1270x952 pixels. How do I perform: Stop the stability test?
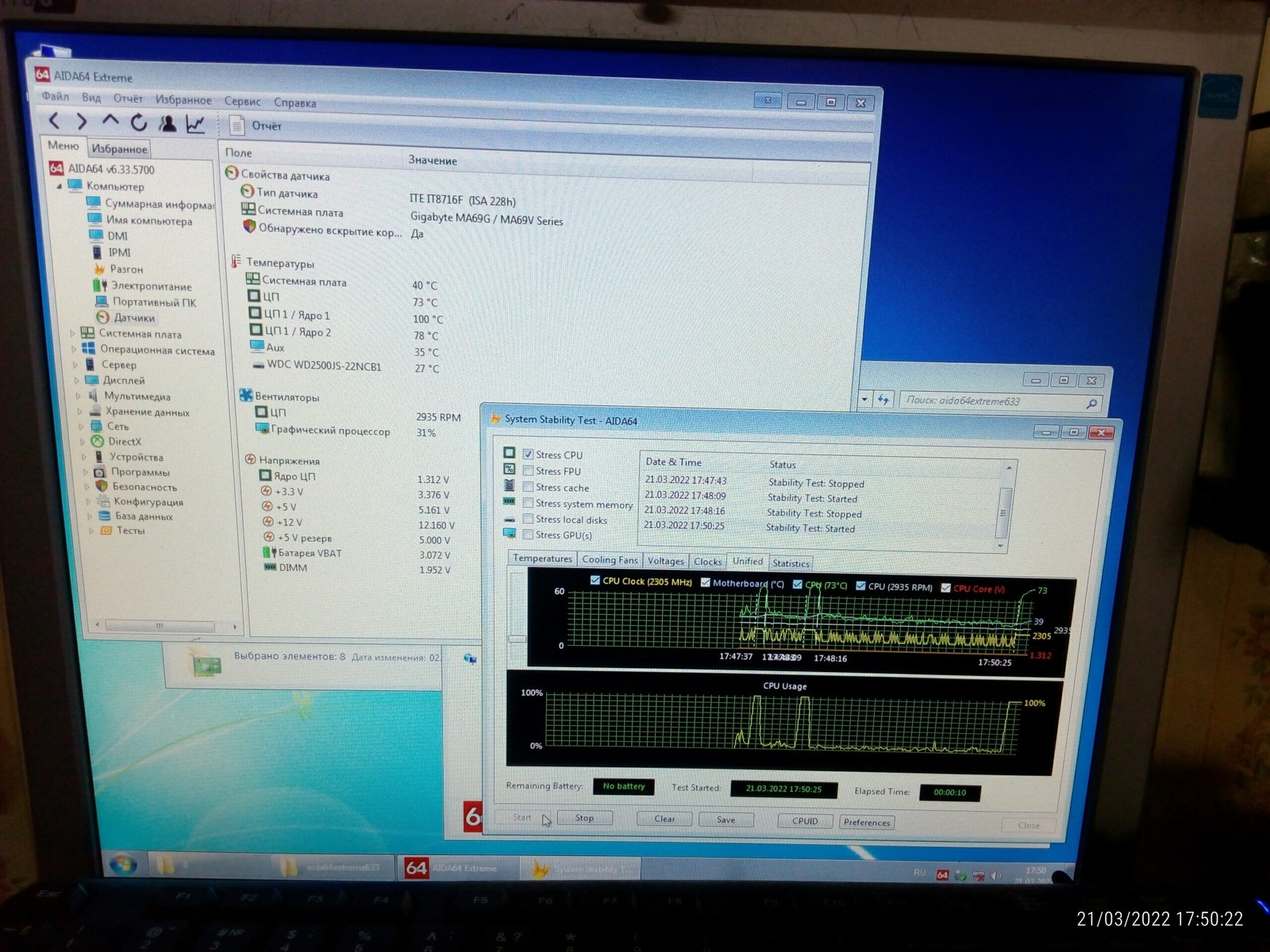tap(584, 818)
